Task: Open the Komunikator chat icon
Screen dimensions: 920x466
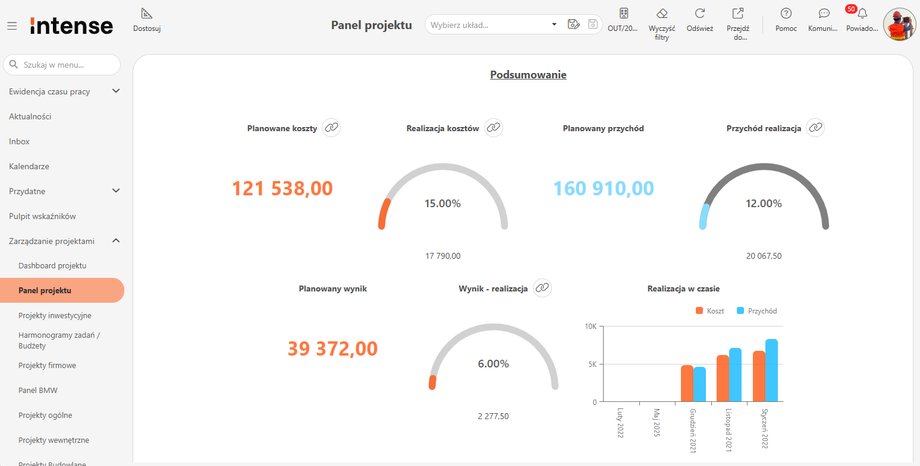Action: click(823, 14)
